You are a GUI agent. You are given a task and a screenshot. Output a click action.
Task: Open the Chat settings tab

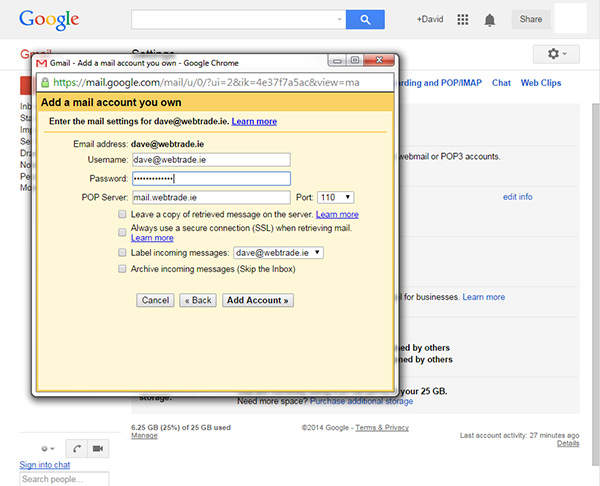[x=501, y=83]
